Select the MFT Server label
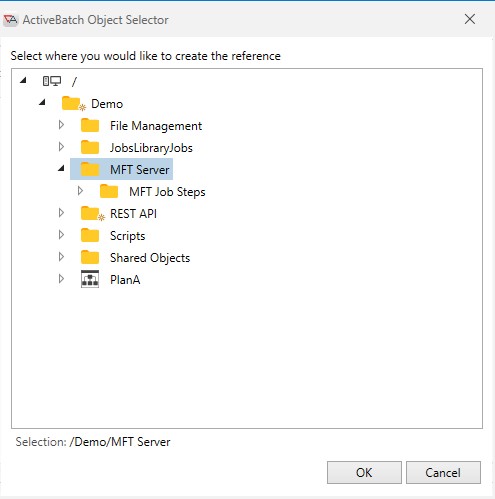The height and width of the screenshot is (499, 495). 140,170
